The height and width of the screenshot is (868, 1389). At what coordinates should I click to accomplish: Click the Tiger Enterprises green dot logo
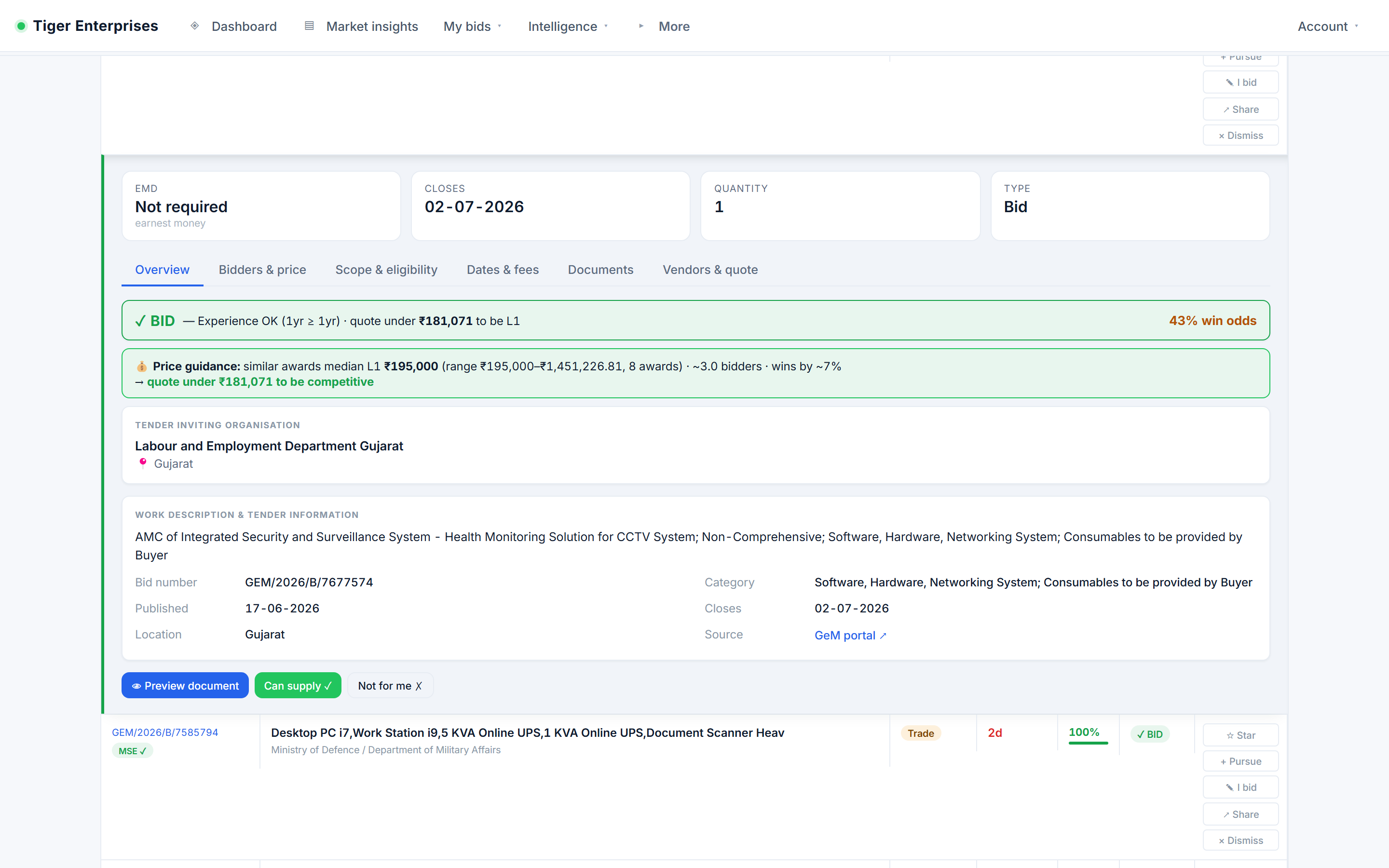tap(21, 26)
